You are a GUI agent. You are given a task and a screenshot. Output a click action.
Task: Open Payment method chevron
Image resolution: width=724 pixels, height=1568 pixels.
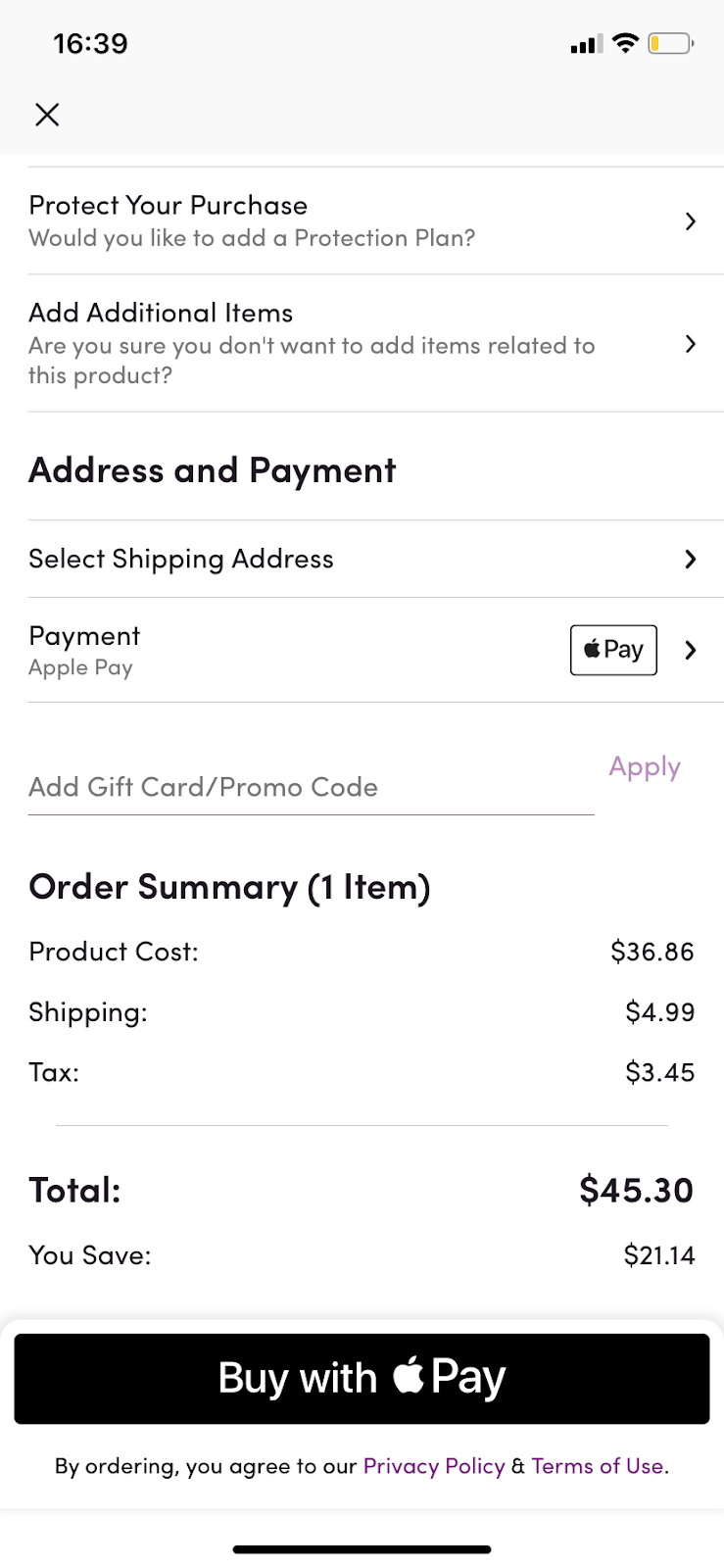coord(691,650)
